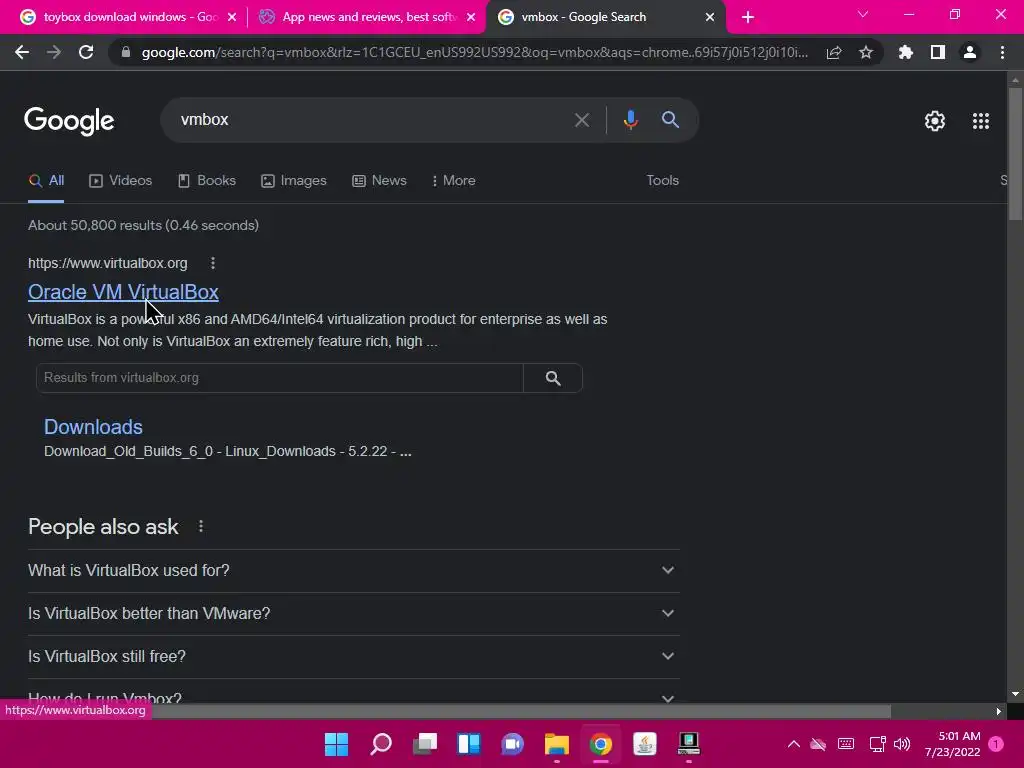
Task: Open virtualbox.org result options menu
Action: click(x=213, y=263)
